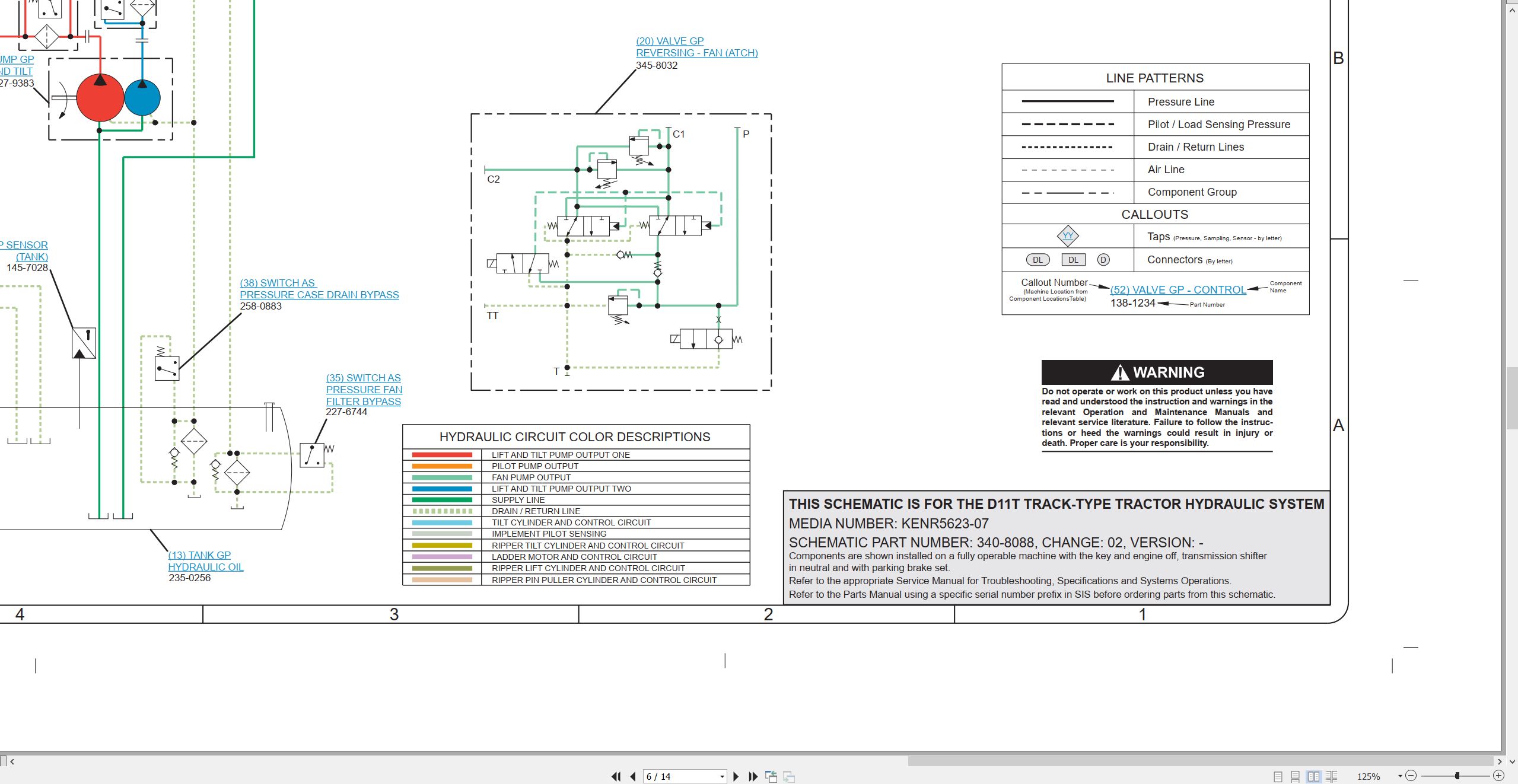Click the horizontal scrollbar left arrow
1518x784 pixels.
click(12, 761)
